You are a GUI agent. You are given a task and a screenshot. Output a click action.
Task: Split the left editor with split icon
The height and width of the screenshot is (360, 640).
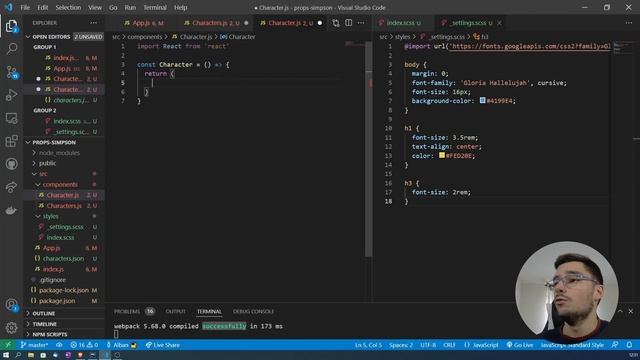(349, 23)
